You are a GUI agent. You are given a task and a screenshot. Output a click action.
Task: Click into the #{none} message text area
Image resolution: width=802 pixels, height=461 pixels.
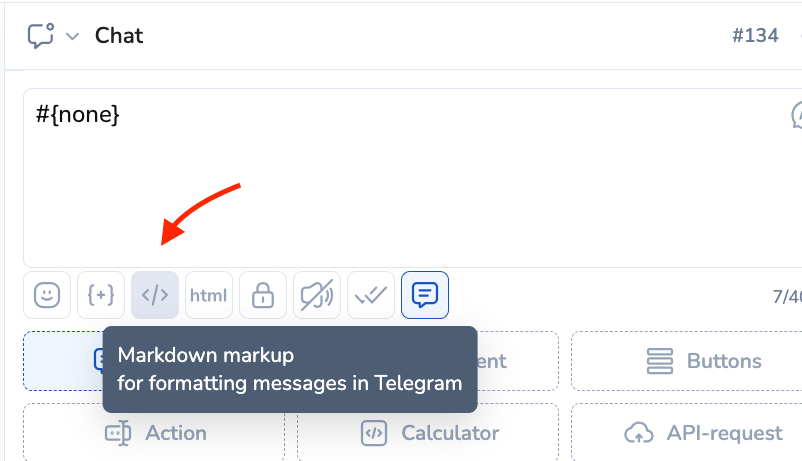coord(412,178)
